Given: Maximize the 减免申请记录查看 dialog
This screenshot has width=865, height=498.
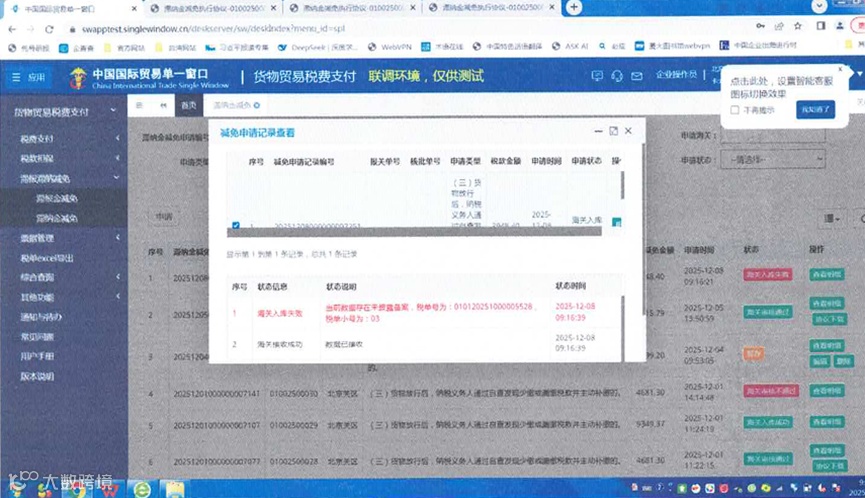Looking at the screenshot, I should point(613,131).
